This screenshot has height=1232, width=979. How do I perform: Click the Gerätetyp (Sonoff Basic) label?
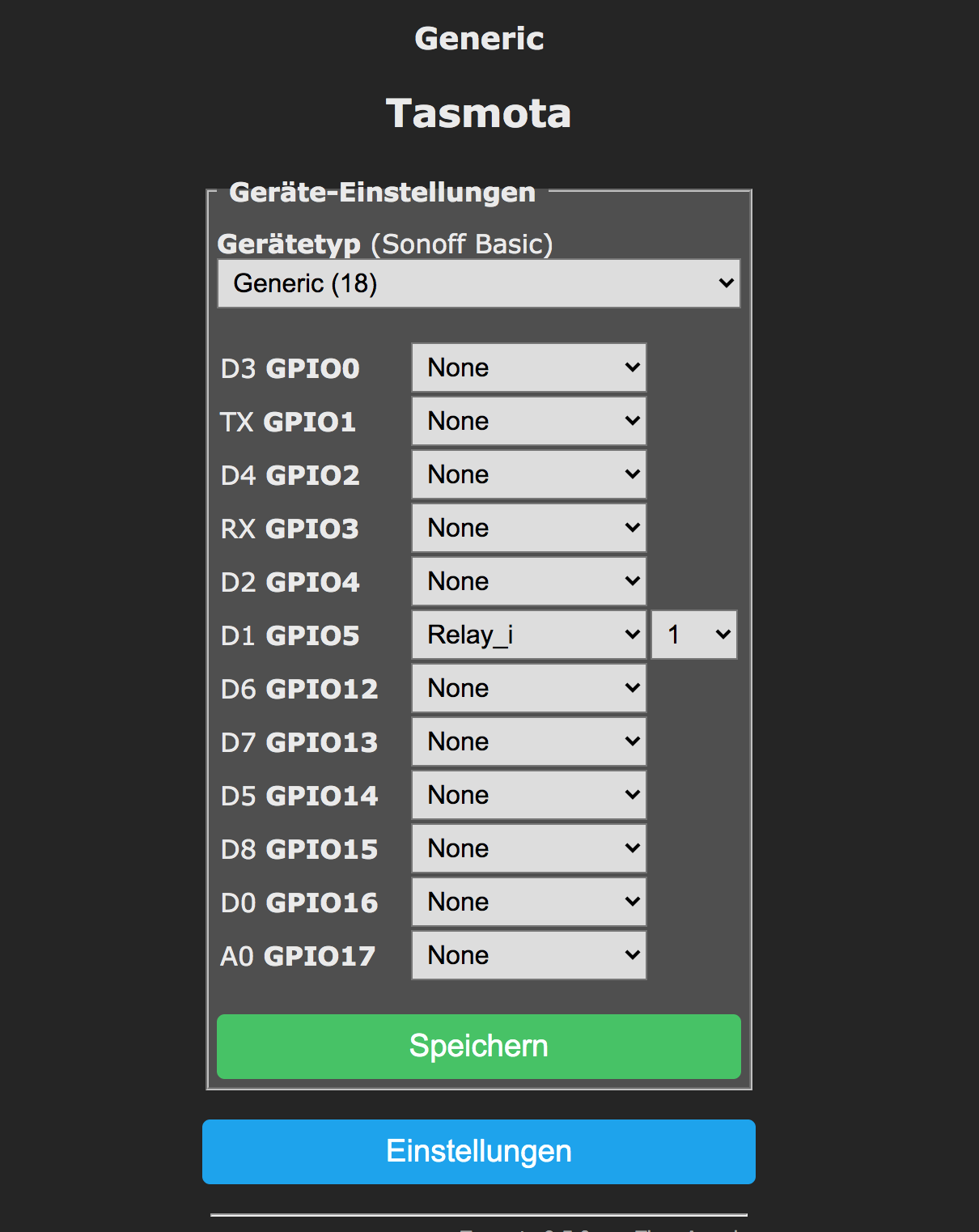pyautogui.click(x=385, y=244)
